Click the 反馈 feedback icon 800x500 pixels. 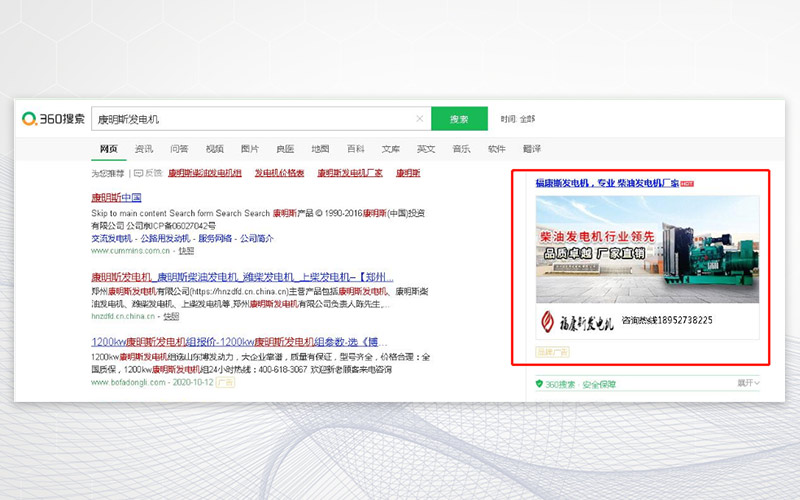[x=138, y=173]
